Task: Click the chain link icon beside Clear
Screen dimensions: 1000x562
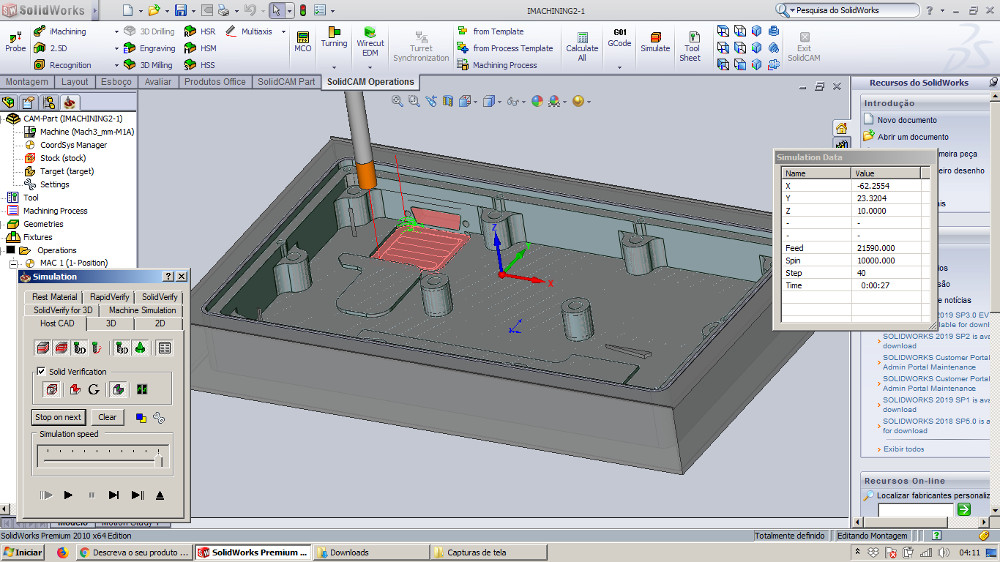Action: tap(159, 418)
